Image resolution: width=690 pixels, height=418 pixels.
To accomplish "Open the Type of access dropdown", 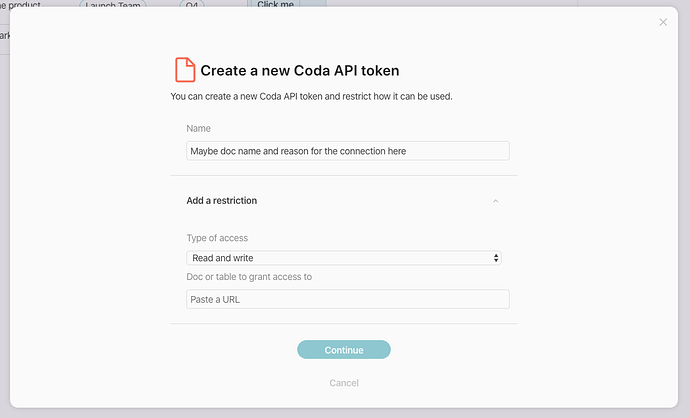I will click(343, 258).
